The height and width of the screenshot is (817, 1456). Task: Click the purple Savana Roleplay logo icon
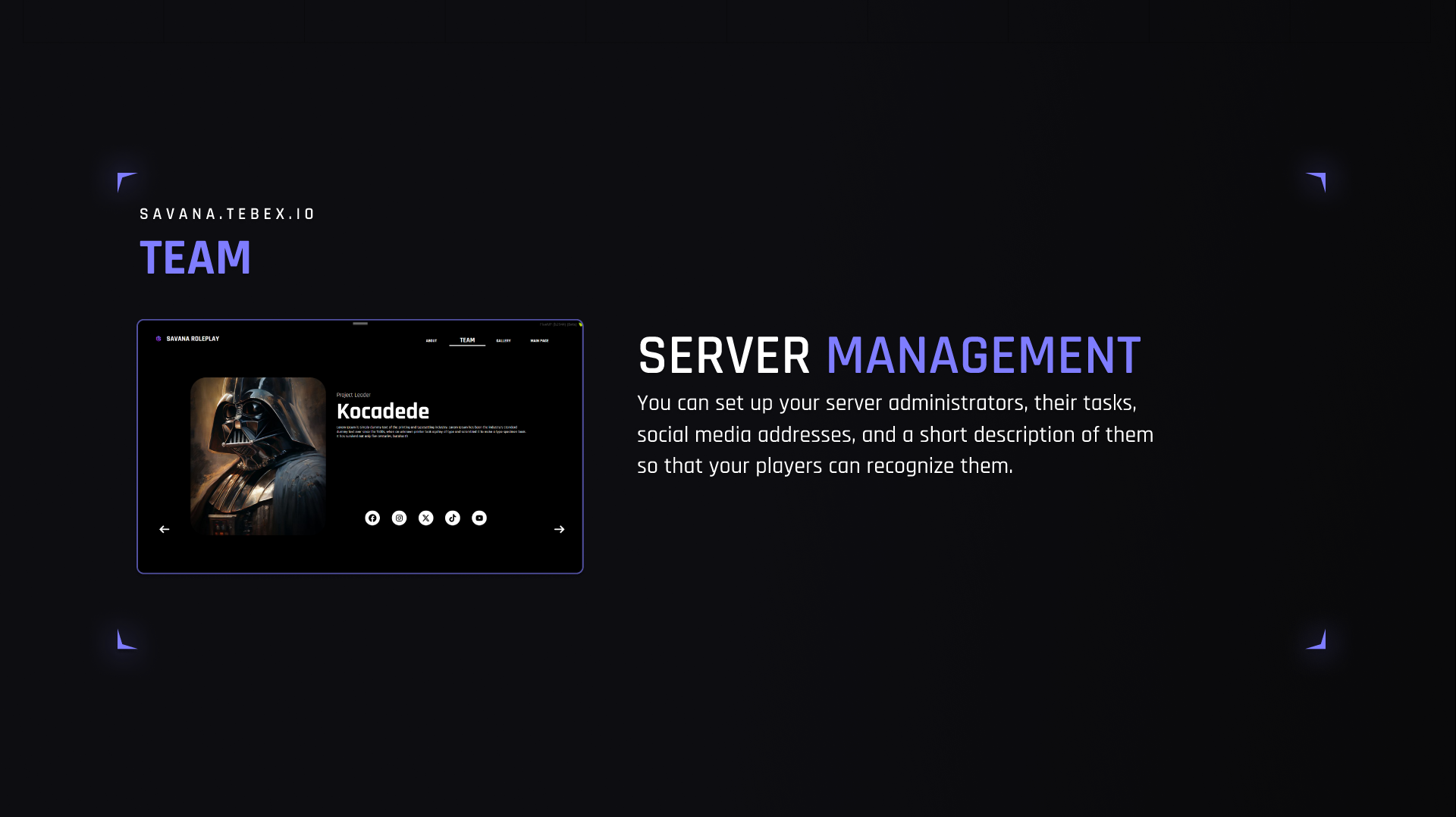158,339
